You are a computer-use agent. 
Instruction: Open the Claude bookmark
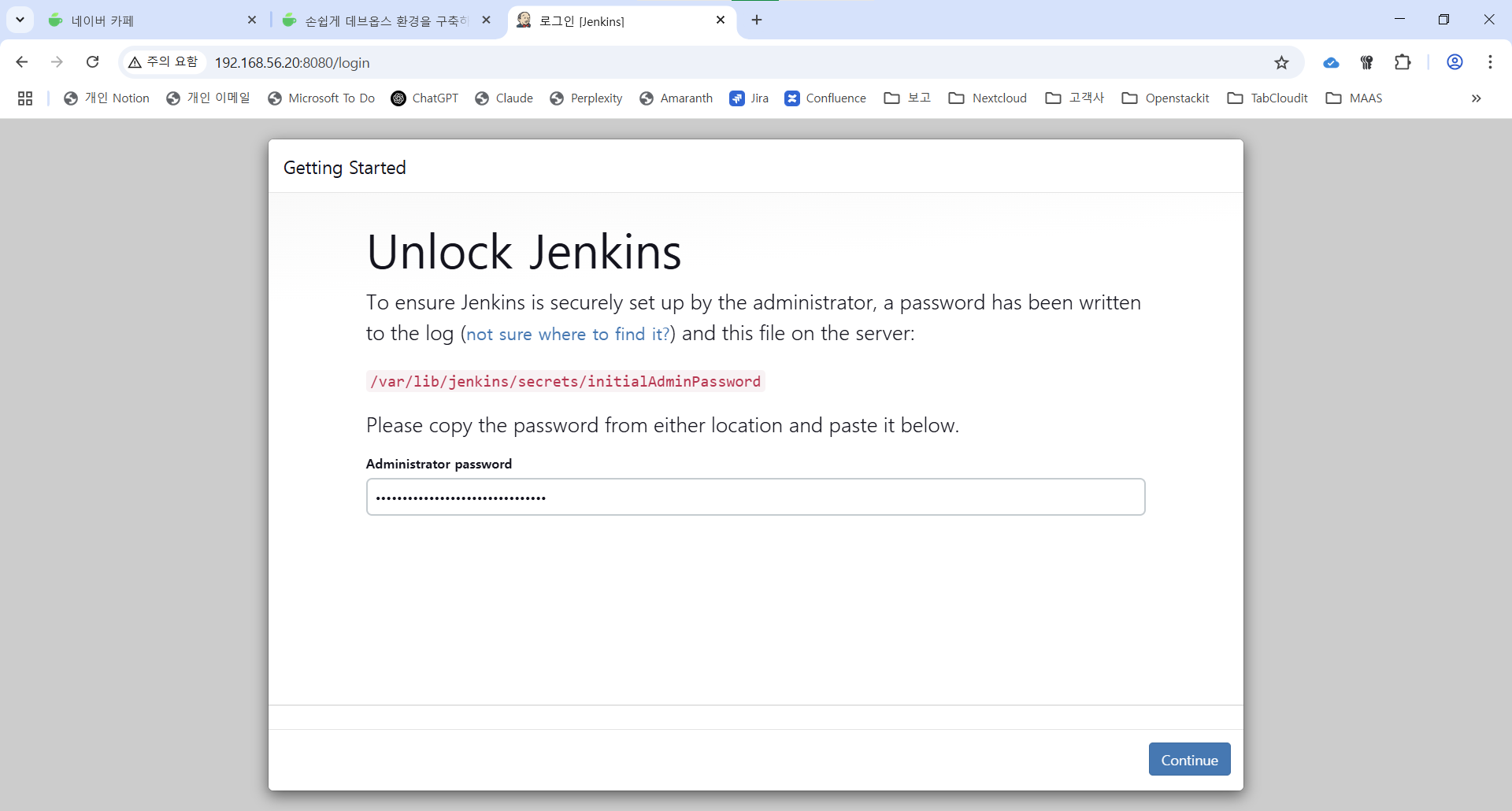[504, 98]
